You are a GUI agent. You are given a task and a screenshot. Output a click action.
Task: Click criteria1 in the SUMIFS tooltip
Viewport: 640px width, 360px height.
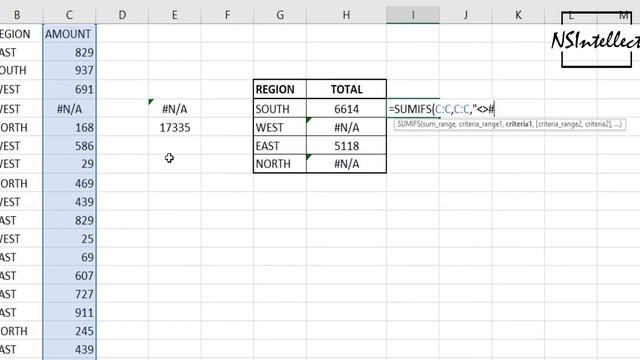(519, 124)
